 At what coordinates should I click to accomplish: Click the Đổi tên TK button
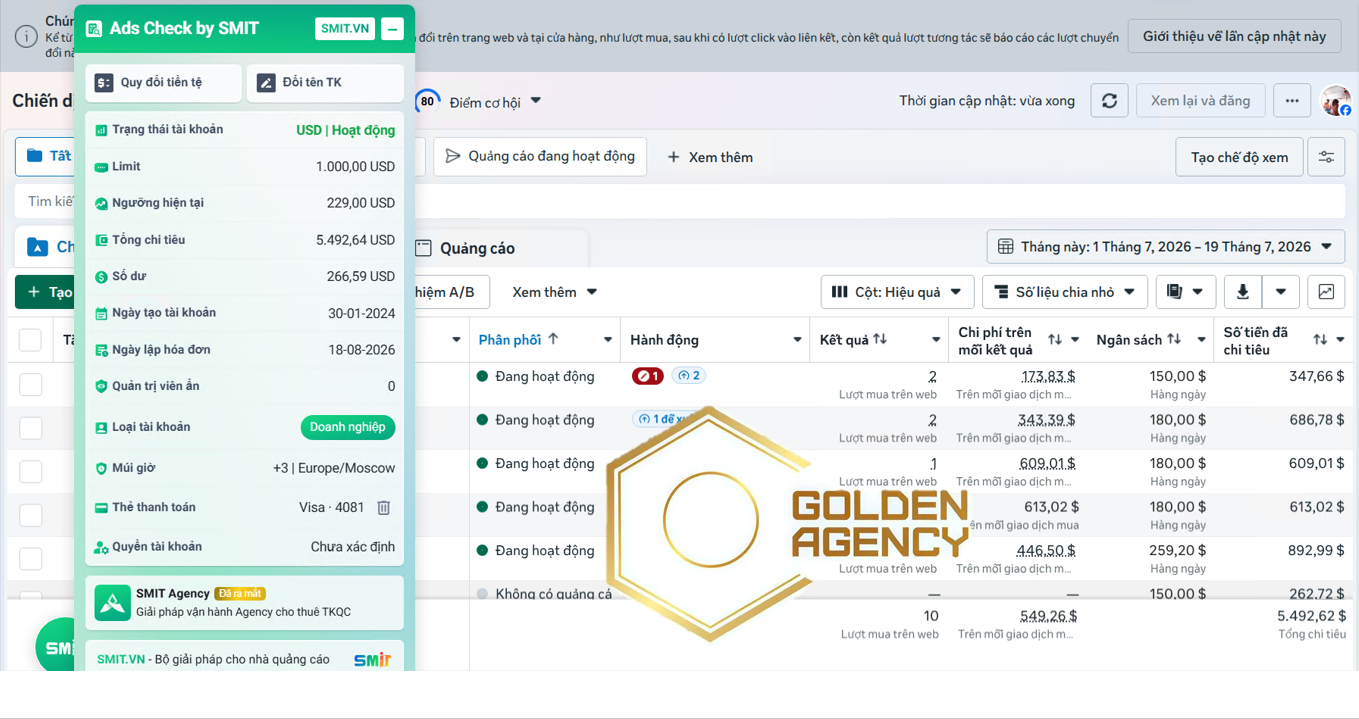click(325, 83)
